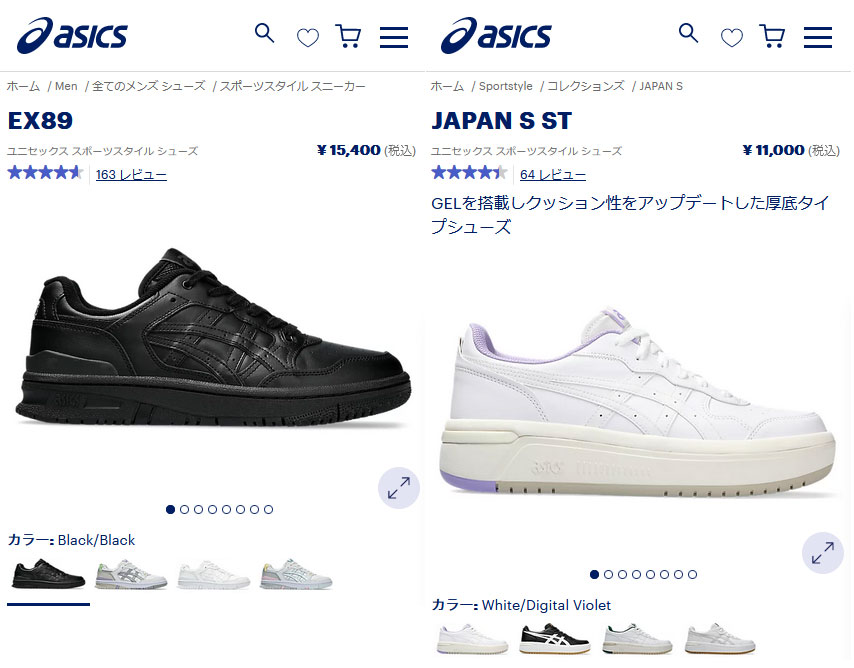Open the 64 レビュー reviews link

pyautogui.click(x=553, y=174)
